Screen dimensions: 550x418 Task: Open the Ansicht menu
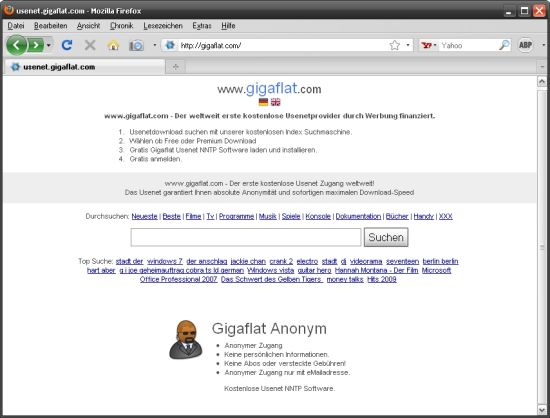[88, 26]
